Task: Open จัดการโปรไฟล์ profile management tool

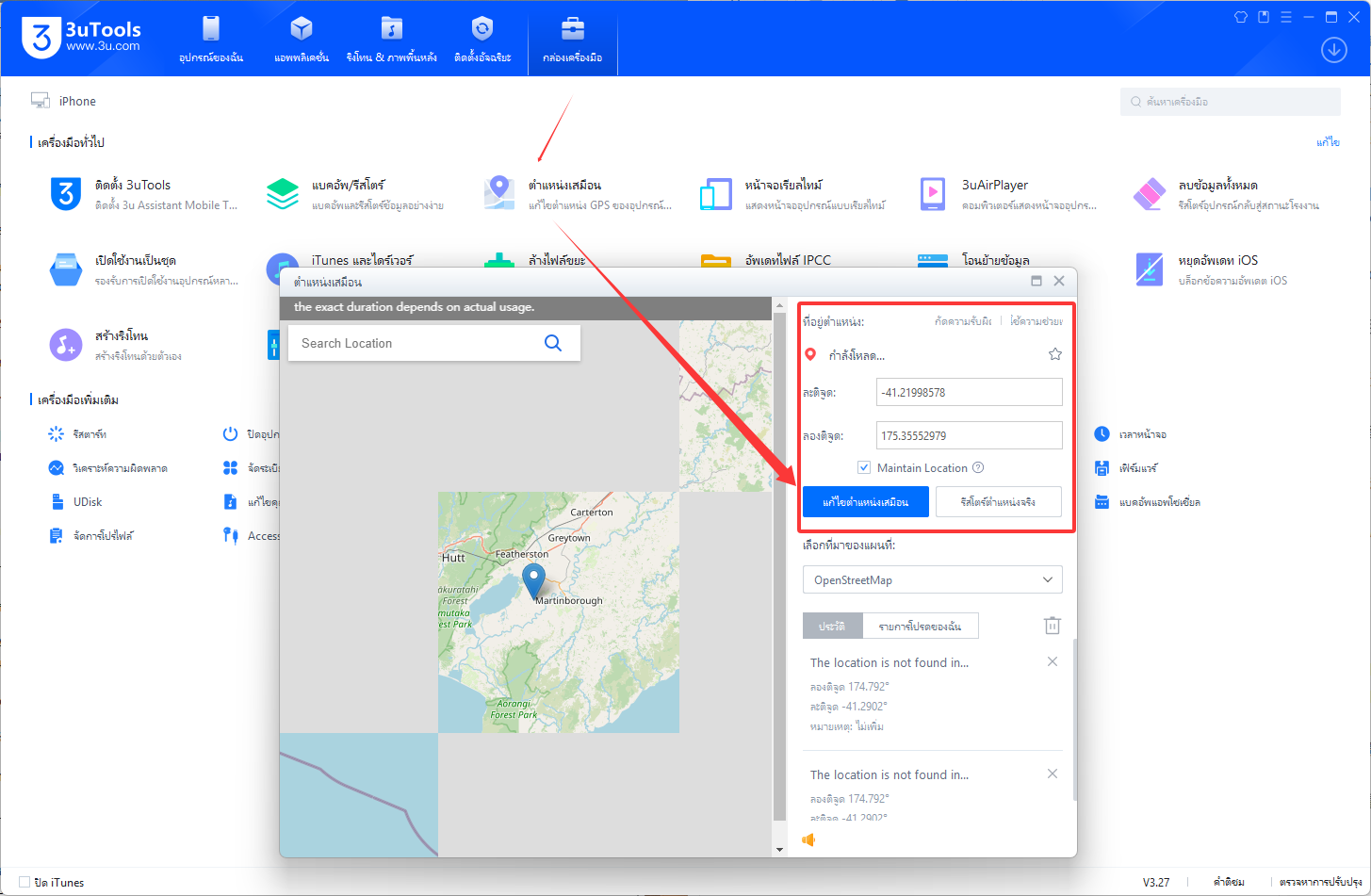Action: click(x=90, y=536)
